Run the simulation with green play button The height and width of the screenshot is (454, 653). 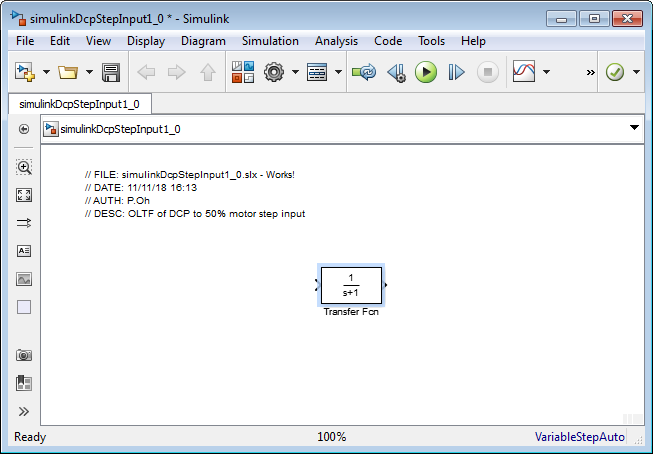pyautogui.click(x=426, y=72)
